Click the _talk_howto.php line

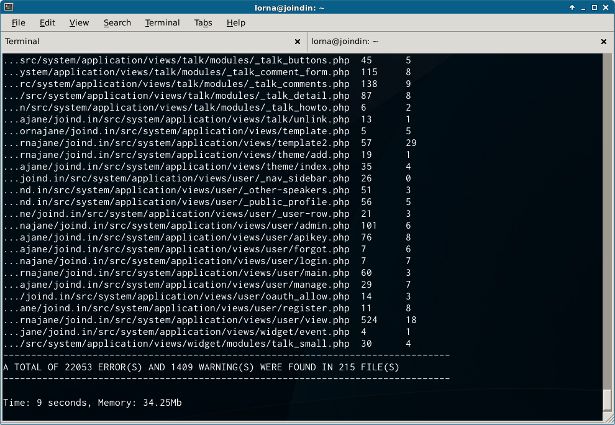[207, 107]
